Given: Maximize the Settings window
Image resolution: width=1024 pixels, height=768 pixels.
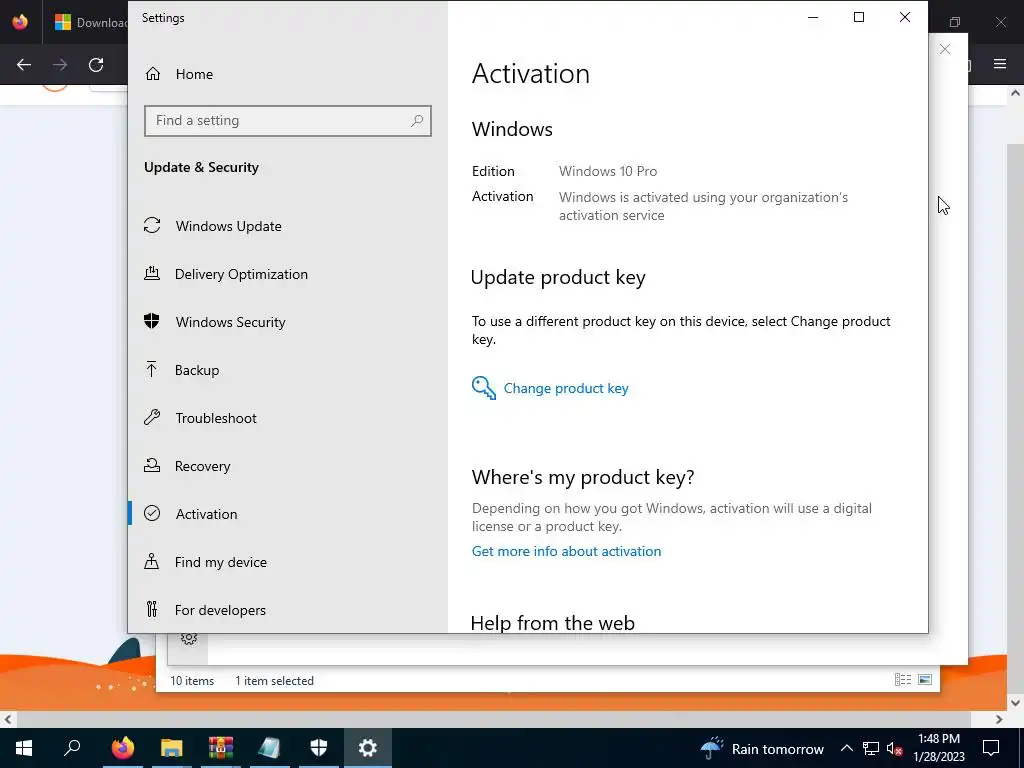Looking at the screenshot, I should 859,18.
